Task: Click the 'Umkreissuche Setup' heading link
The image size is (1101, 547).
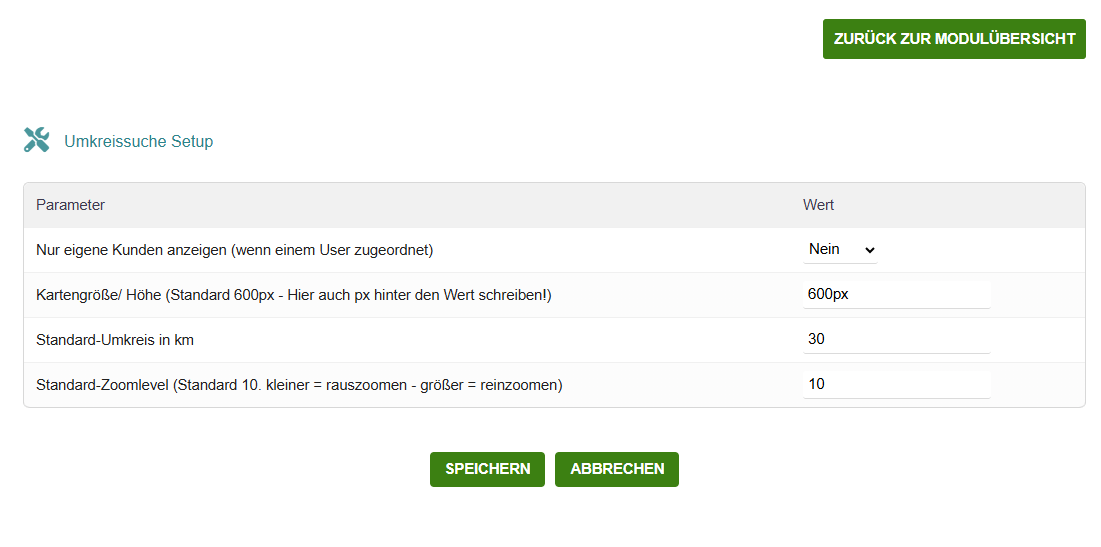Action: tap(138, 142)
